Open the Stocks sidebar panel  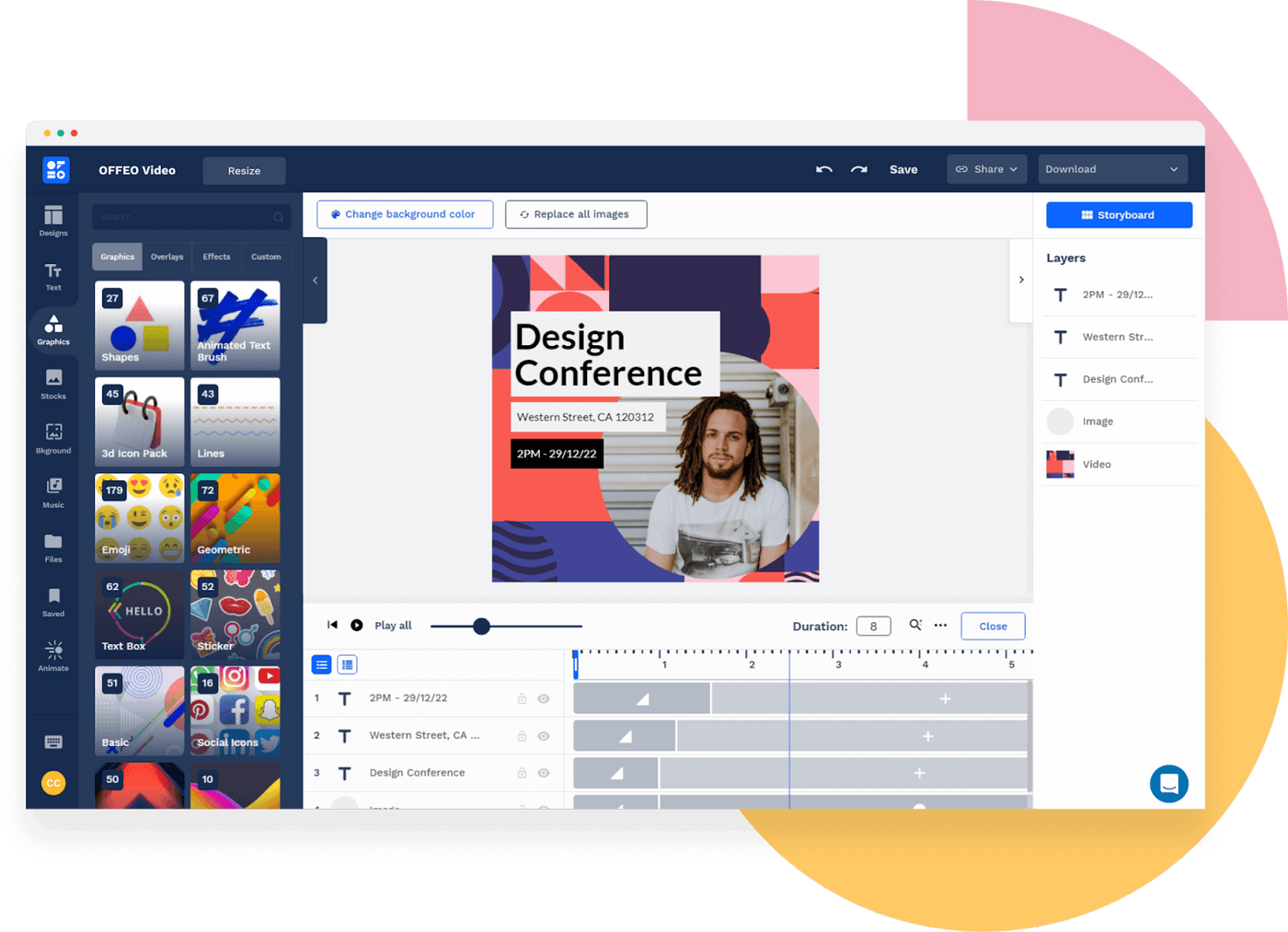[x=53, y=384]
